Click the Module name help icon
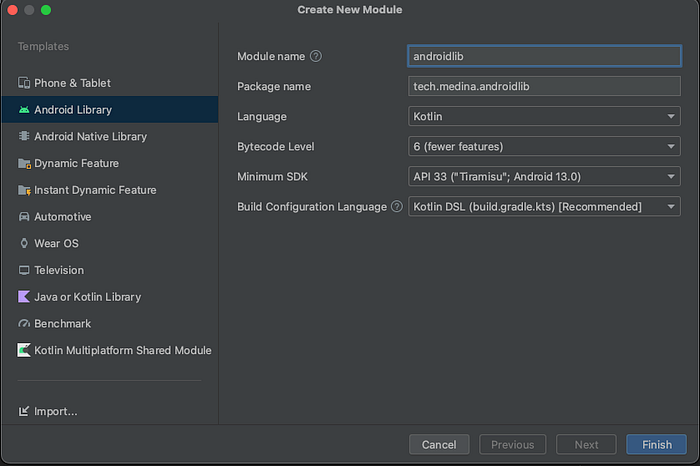This screenshot has width=700, height=466. pos(316,57)
